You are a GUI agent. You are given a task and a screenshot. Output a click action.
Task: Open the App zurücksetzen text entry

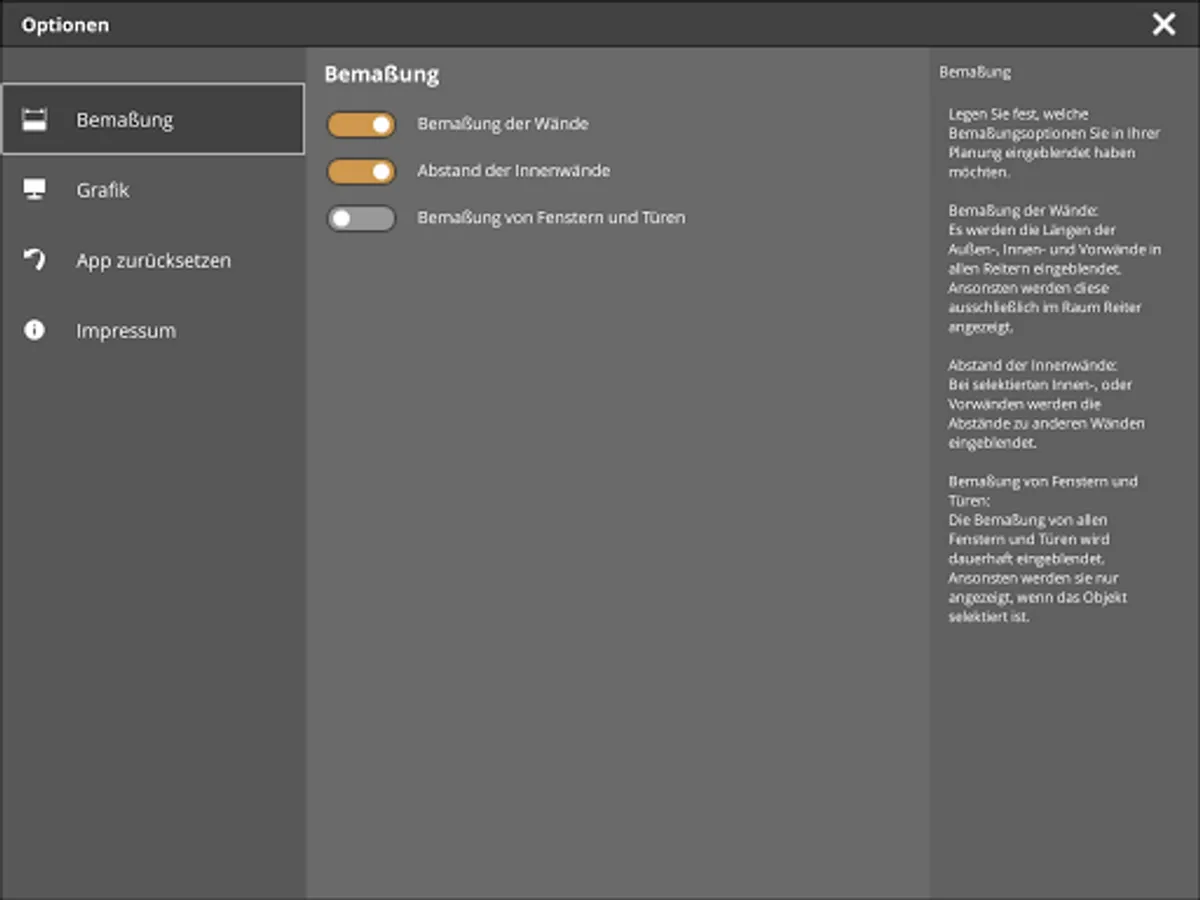point(153,260)
